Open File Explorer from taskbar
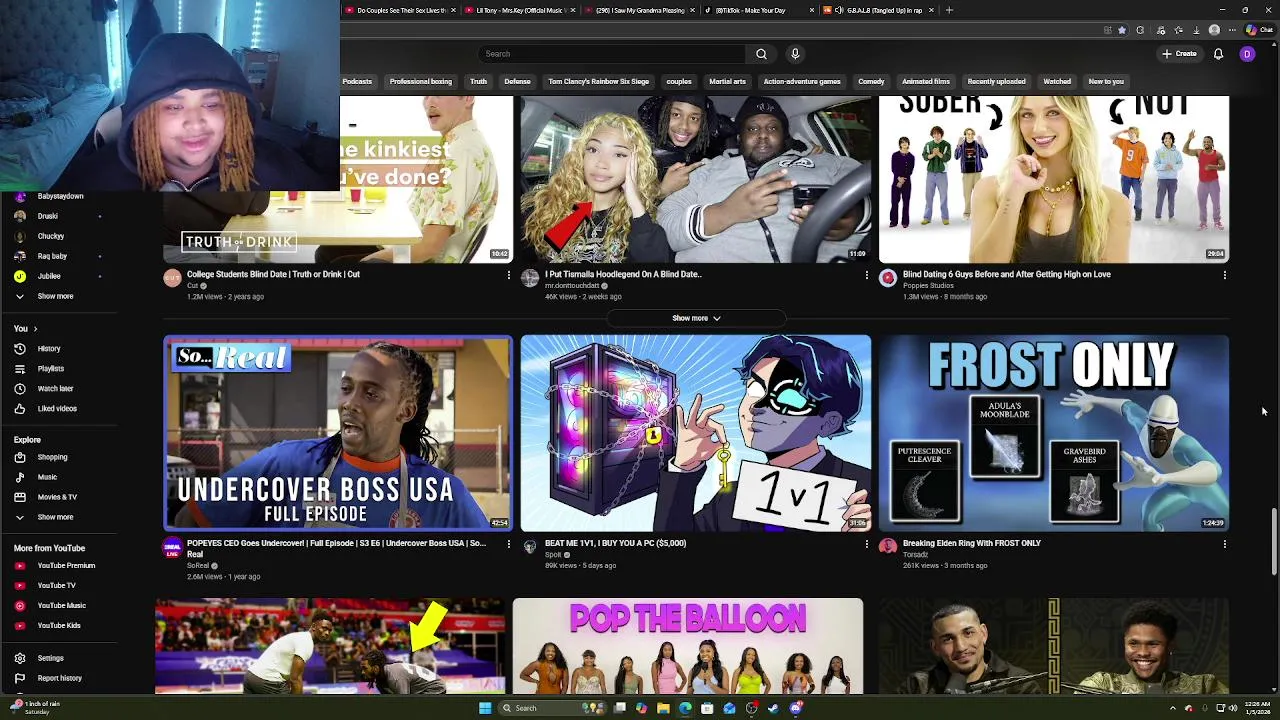The width and height of the screenshot is (1280, 720). click(663, 708)
